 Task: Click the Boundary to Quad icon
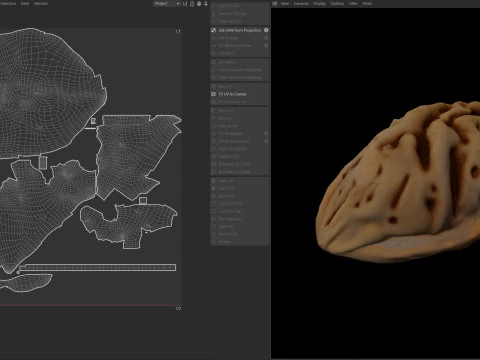pos(214,172)
